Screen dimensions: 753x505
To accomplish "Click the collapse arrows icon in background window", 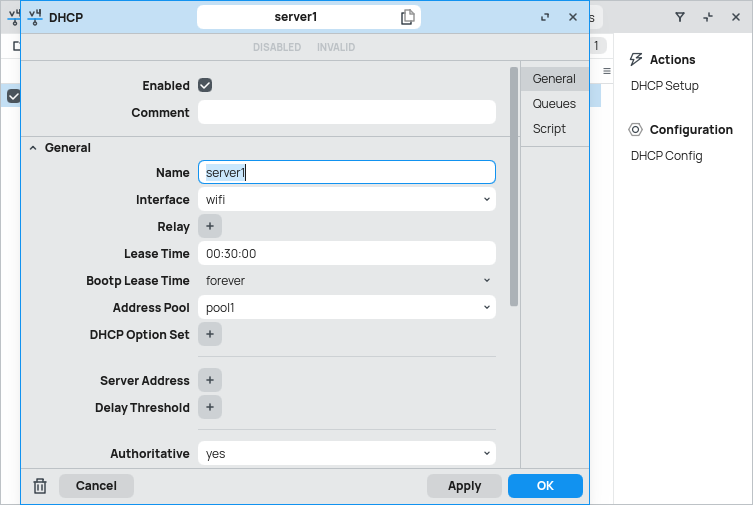I will point(708,17).
